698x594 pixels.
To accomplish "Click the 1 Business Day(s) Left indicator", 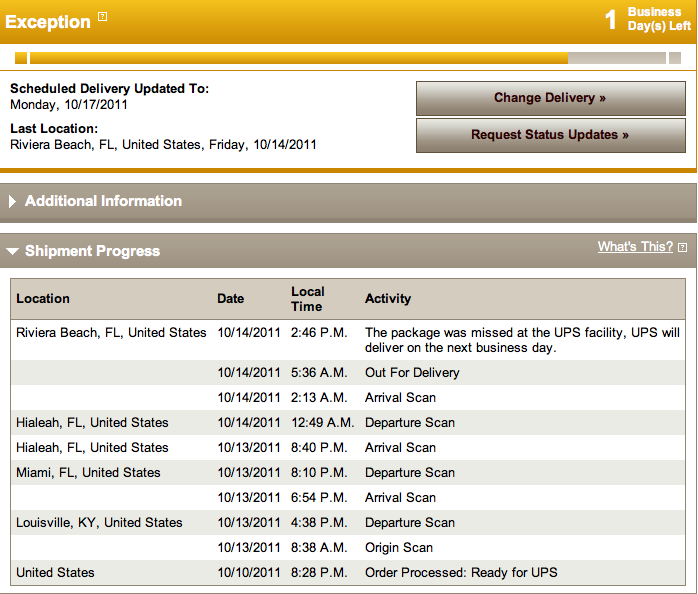I will 648,19.
